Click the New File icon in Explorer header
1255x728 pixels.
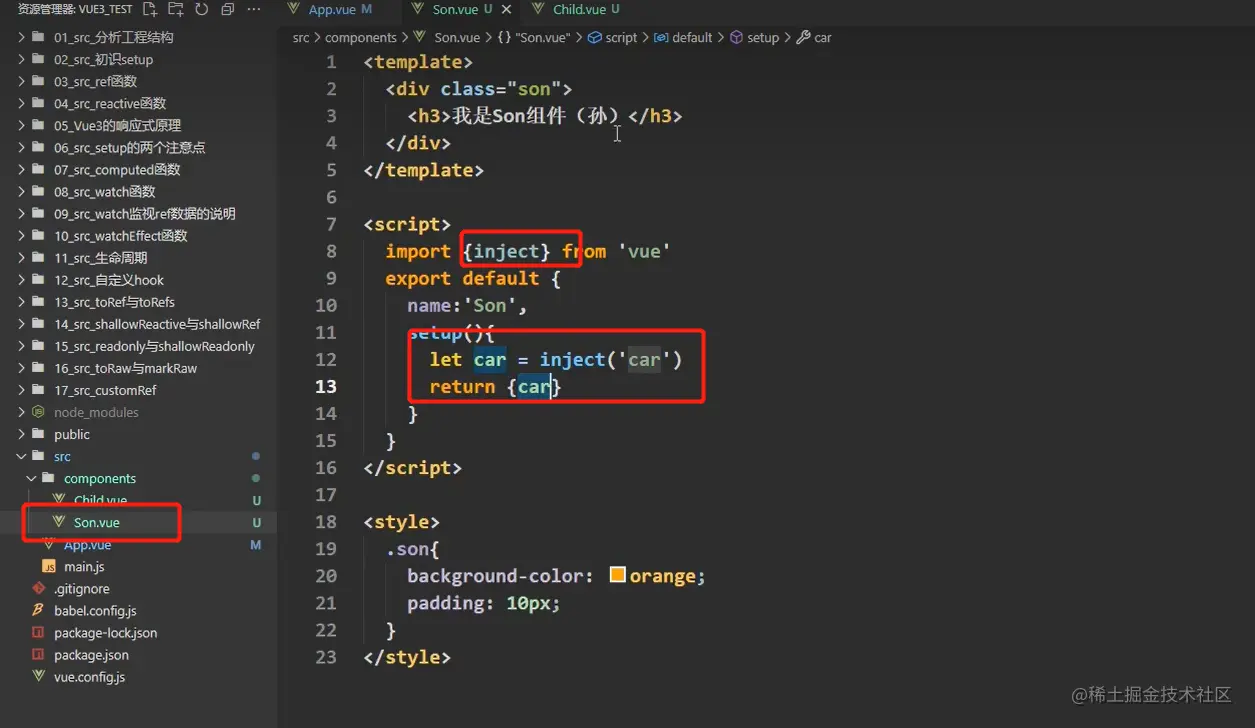click(150, 9)
